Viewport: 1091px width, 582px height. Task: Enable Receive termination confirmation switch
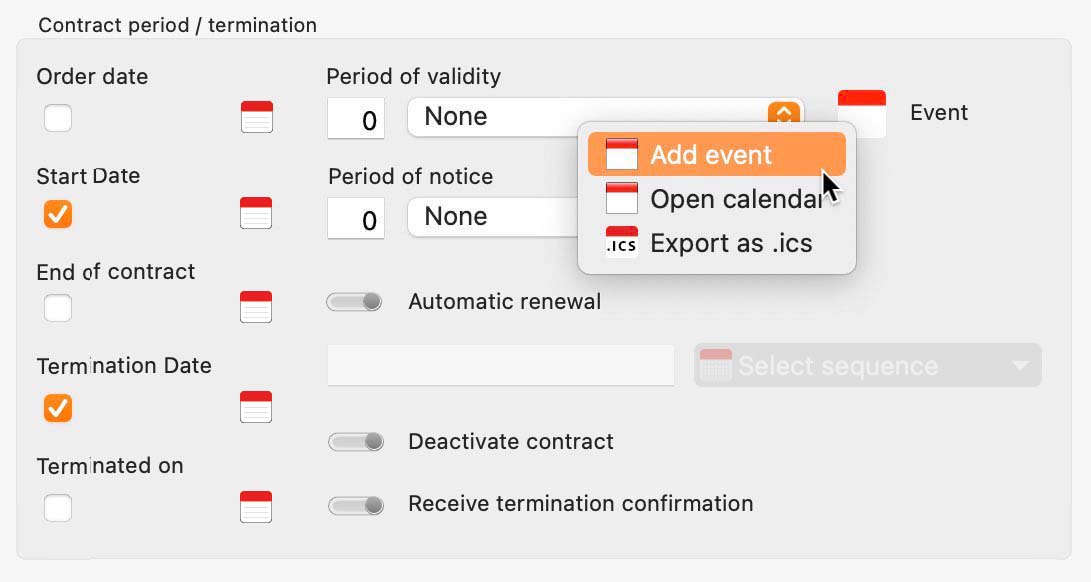click(x=356, y=505)
